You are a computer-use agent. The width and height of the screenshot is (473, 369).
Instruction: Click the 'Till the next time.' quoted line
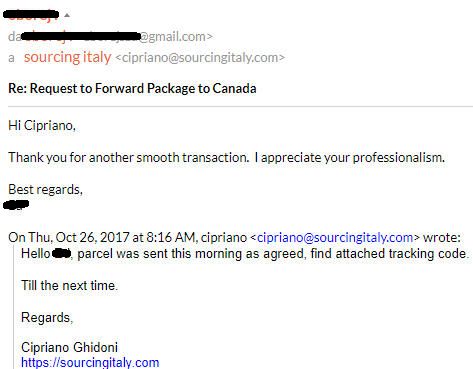click(69, 286)
